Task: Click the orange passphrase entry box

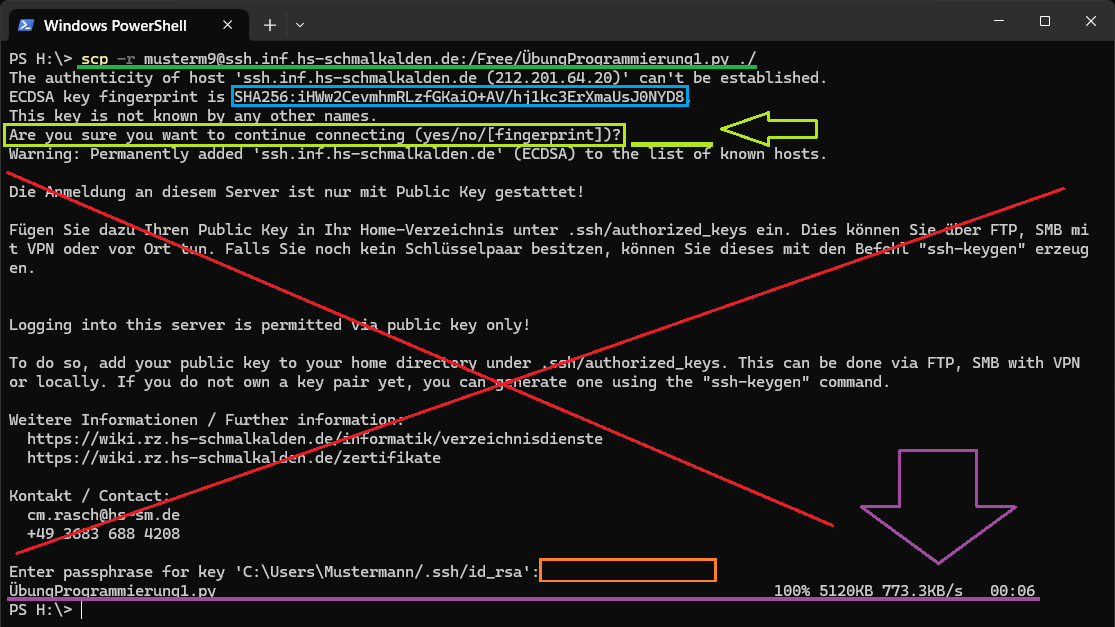Action: click(628, 571)
